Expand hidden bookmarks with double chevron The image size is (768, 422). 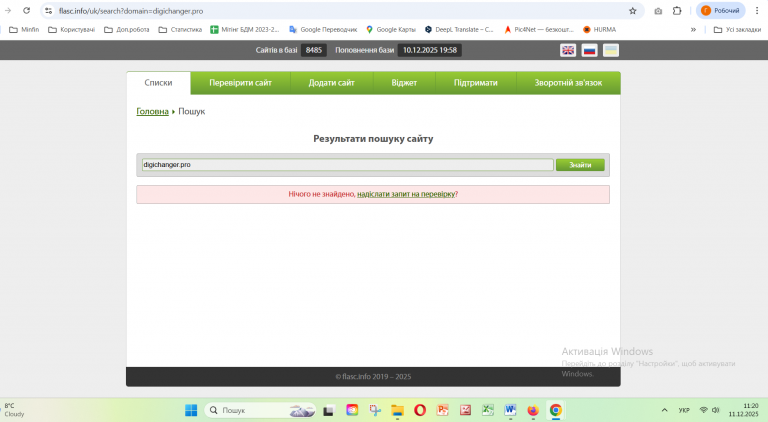coord(693,29)
